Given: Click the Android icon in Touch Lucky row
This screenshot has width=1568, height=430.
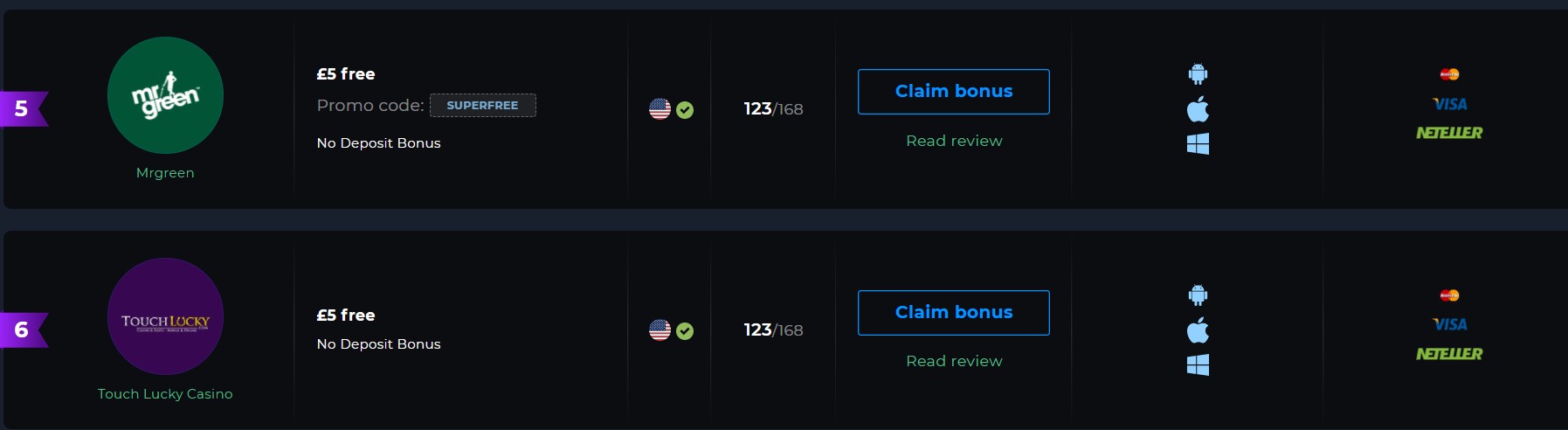Looking at the screenshot, I should [x=1198, y=295].
